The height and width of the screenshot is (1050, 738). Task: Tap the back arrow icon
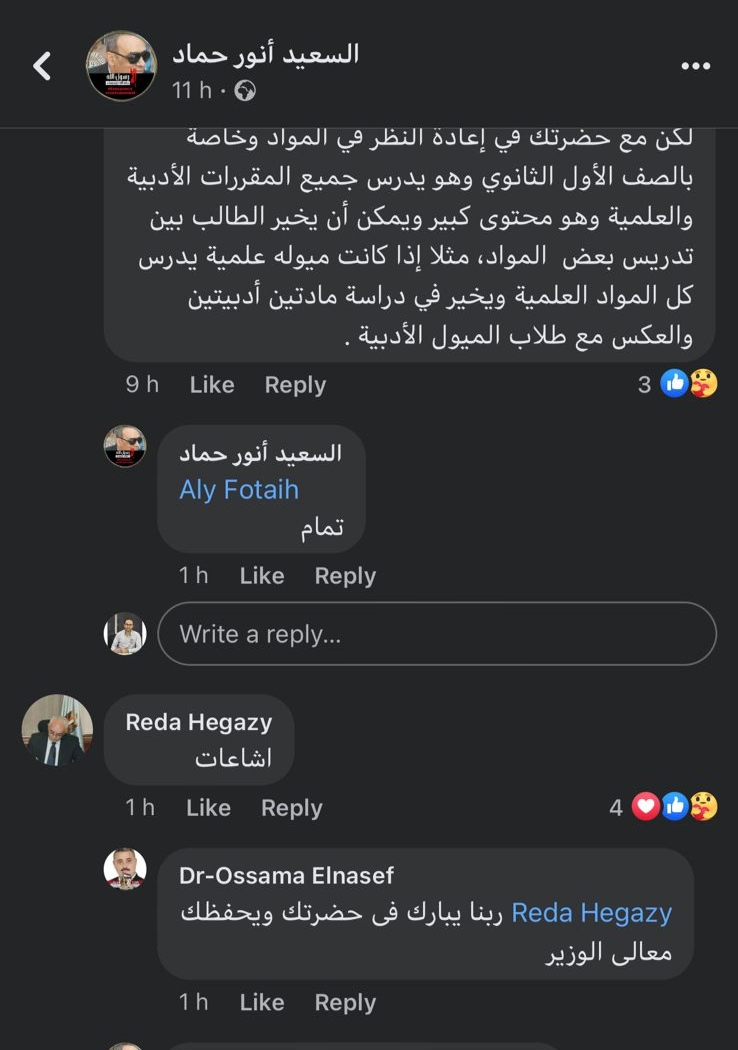(x=42, y=67)
